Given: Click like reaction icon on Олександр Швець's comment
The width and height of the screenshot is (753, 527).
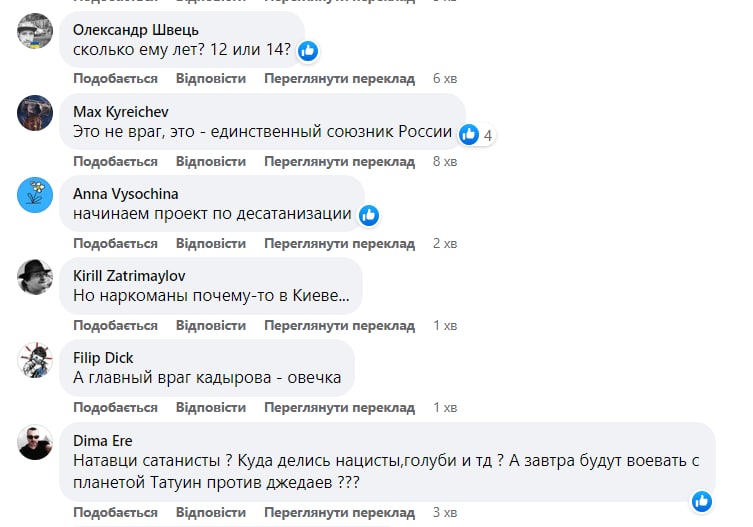Looking at the screenshot, I should pyautogui.click(x=308, y=50).
